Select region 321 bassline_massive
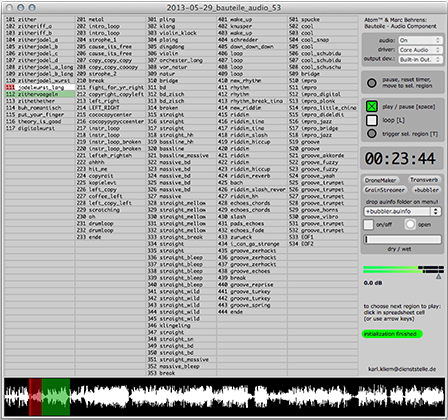This screenshot has height=420, width=448. [182, 155]
